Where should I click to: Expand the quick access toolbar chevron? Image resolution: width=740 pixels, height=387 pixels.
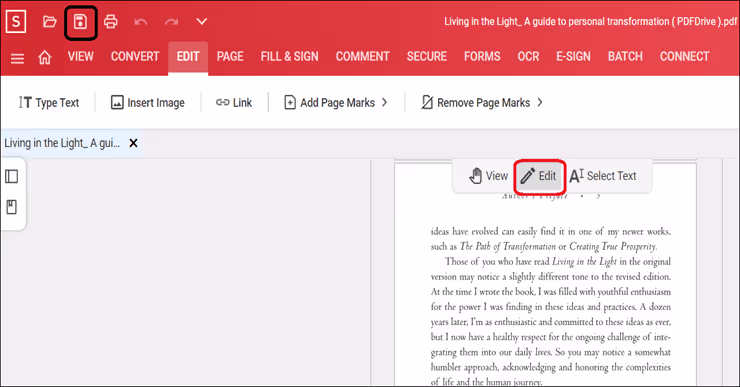coord(202,22)
